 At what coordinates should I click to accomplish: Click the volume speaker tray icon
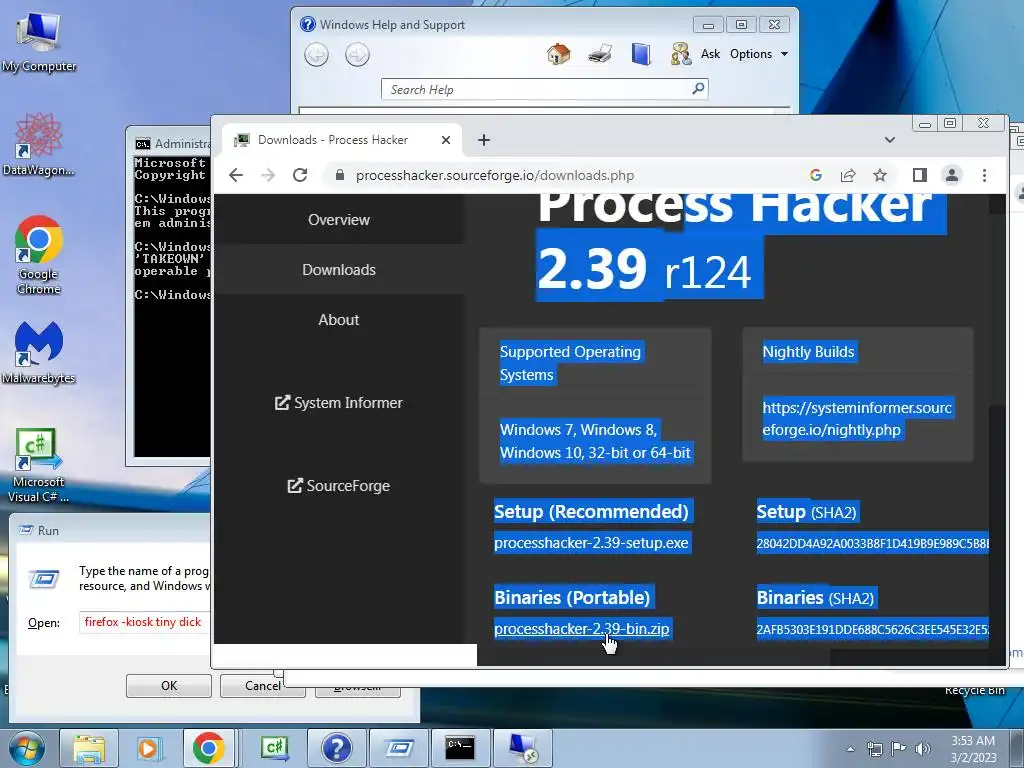coord(923,748)
